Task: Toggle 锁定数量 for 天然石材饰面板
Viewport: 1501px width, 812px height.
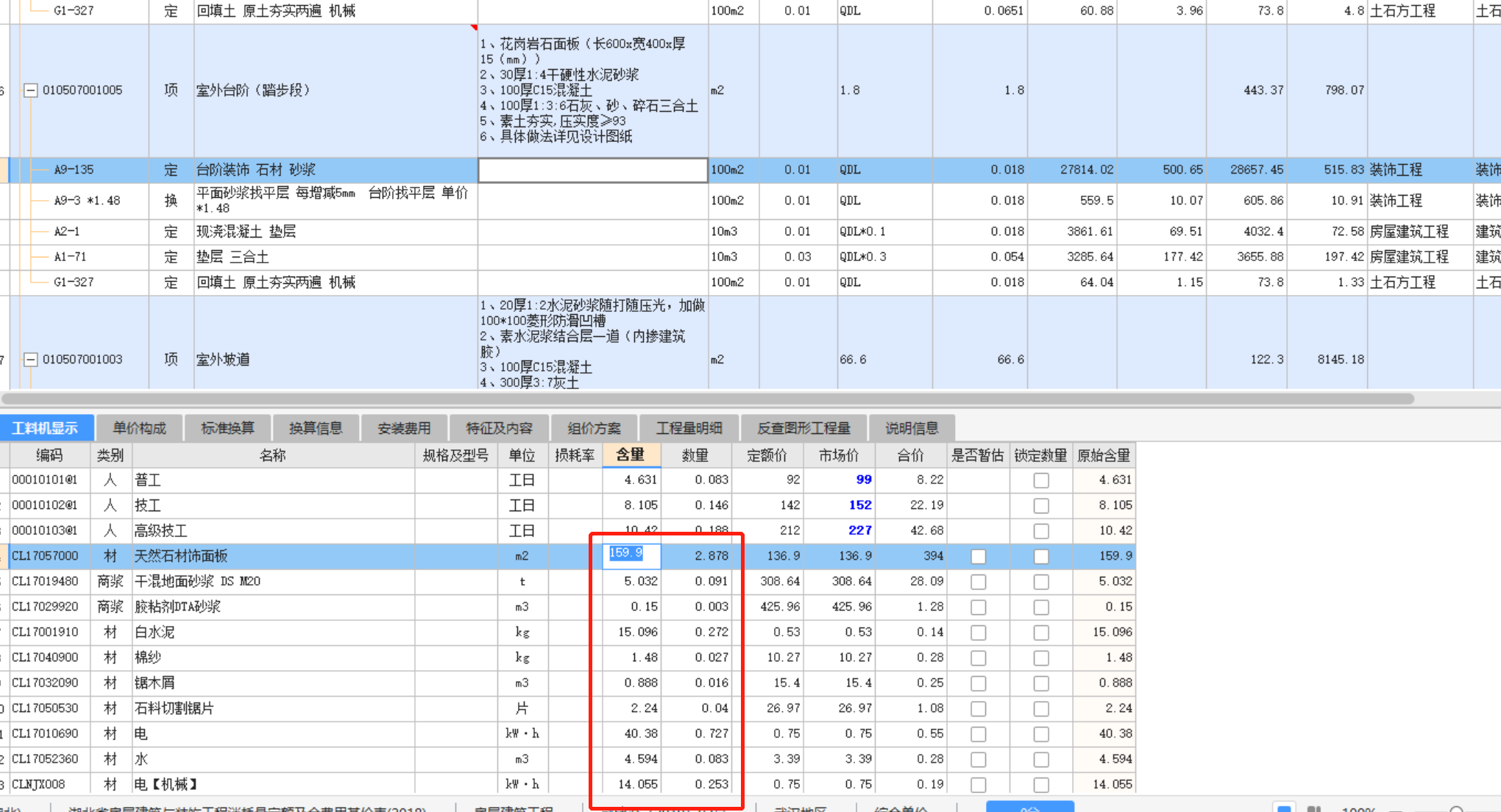Action: pos(1041,557)
